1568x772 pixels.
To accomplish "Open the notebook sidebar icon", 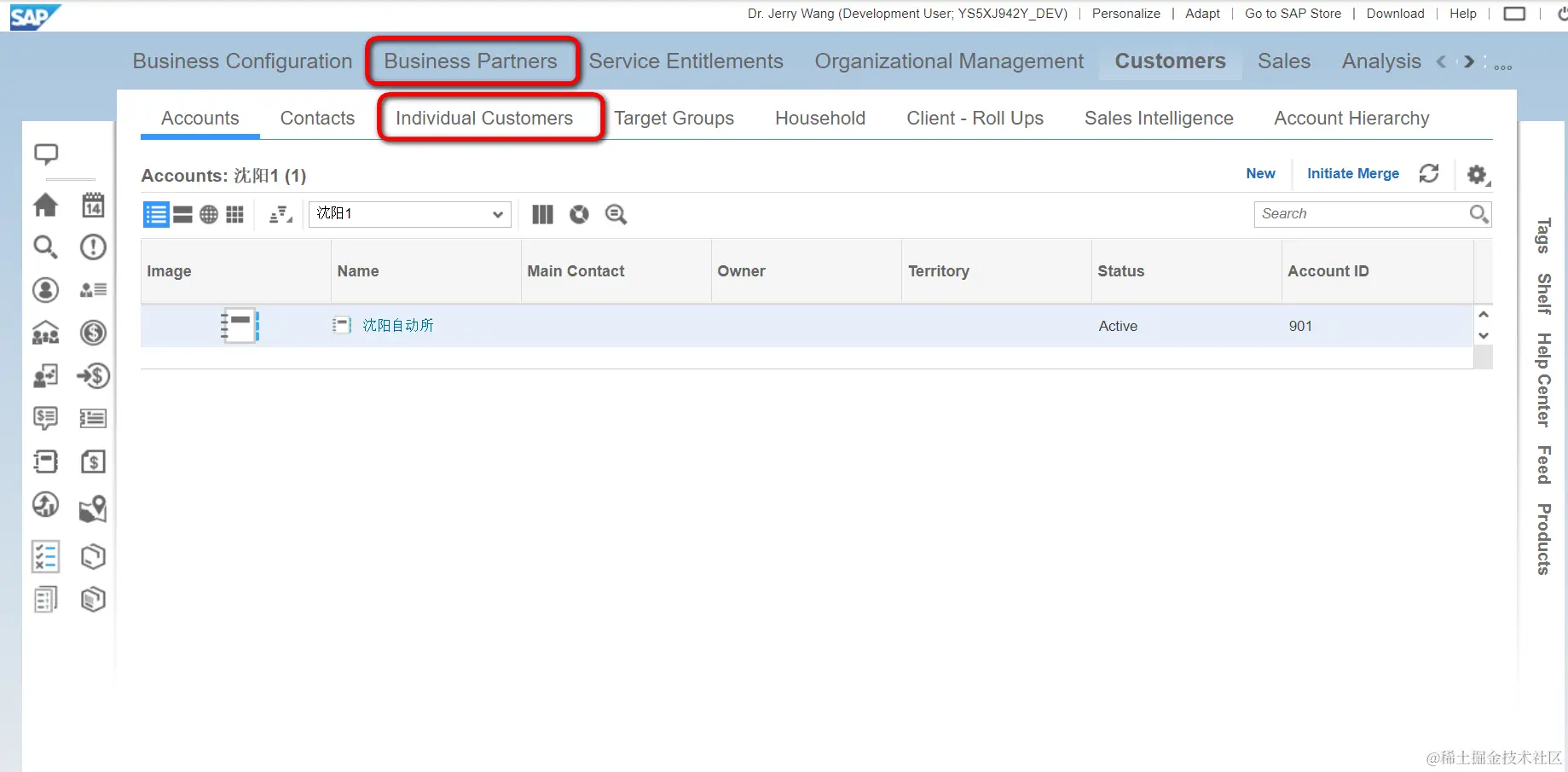I will coord(46,461).
